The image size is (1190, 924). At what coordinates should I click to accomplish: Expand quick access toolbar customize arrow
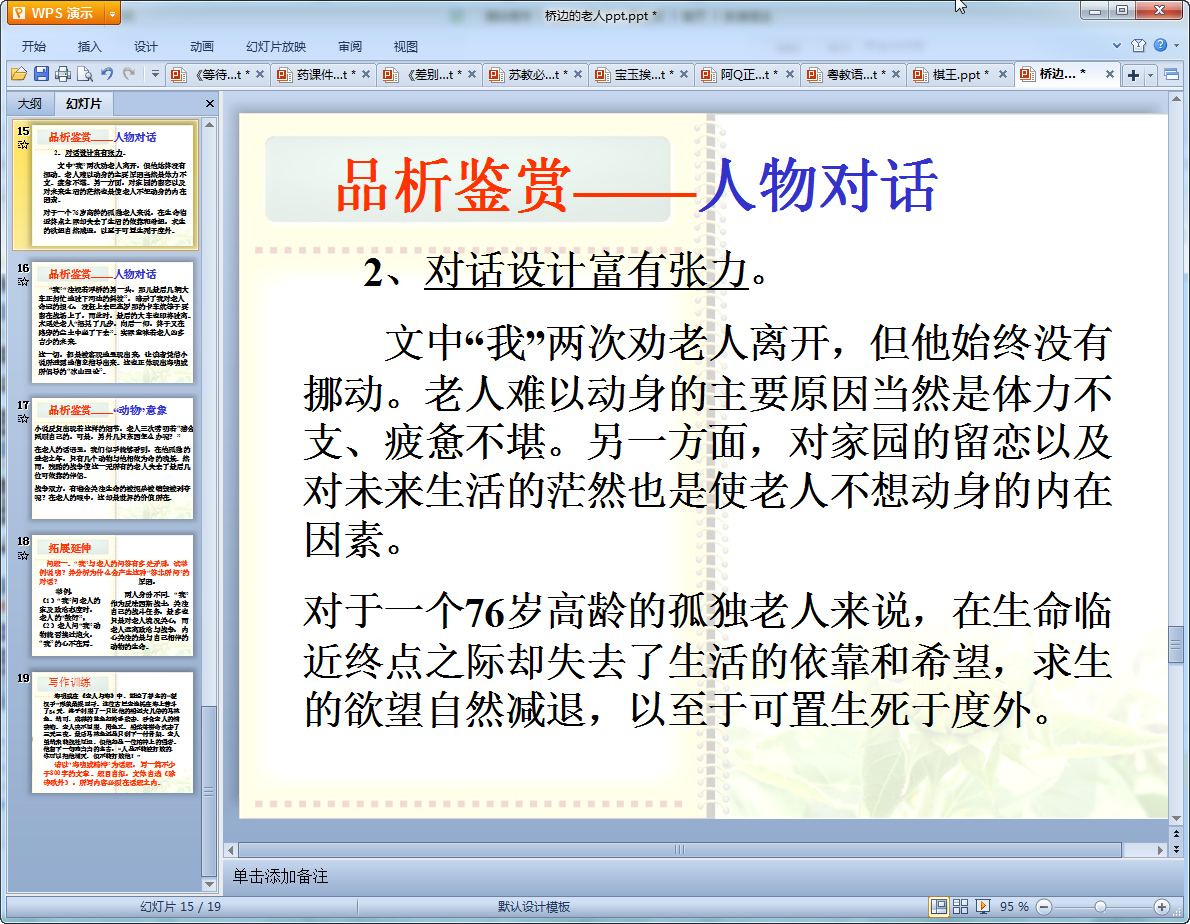155,74
